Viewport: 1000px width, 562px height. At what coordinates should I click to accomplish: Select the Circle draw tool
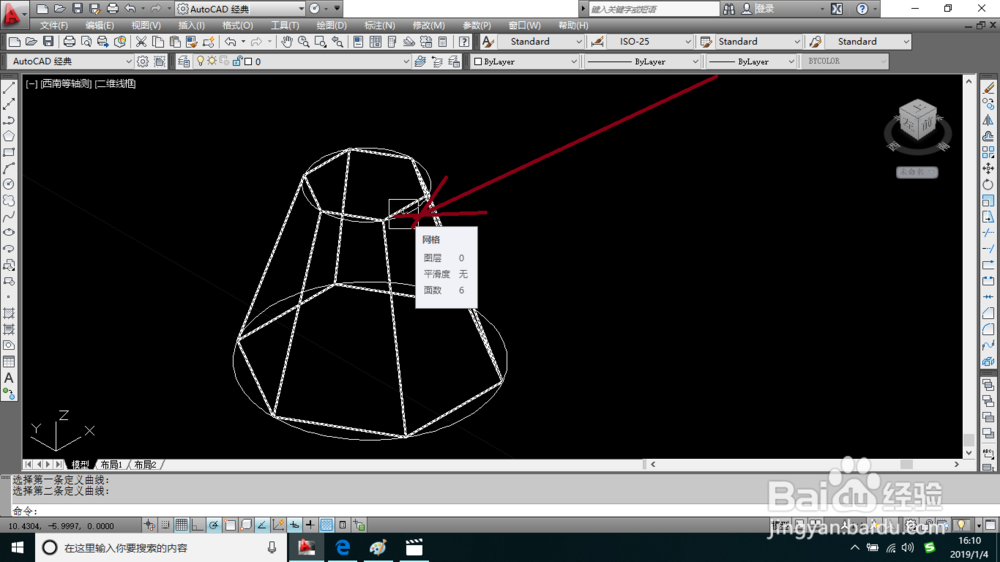[x=9, y=184]
